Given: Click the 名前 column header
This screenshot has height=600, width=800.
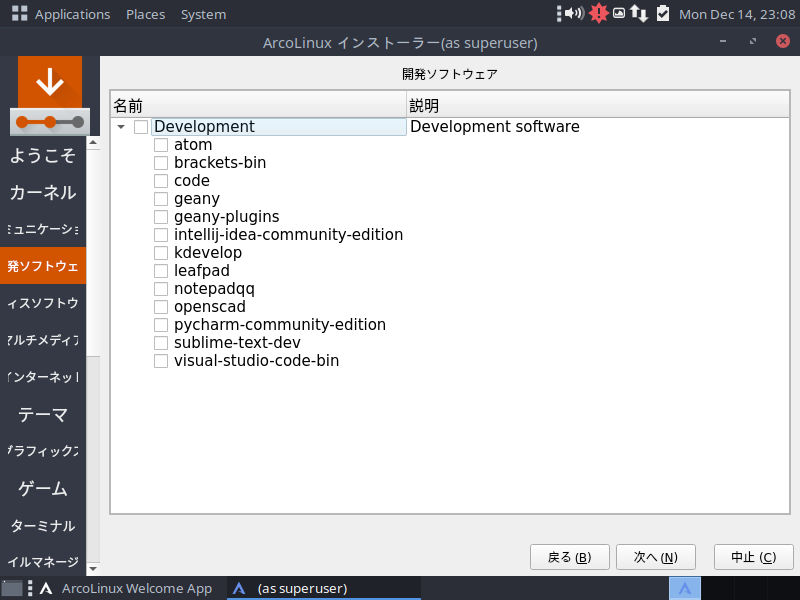Looking at the screenshot, I should coord(258,106).
